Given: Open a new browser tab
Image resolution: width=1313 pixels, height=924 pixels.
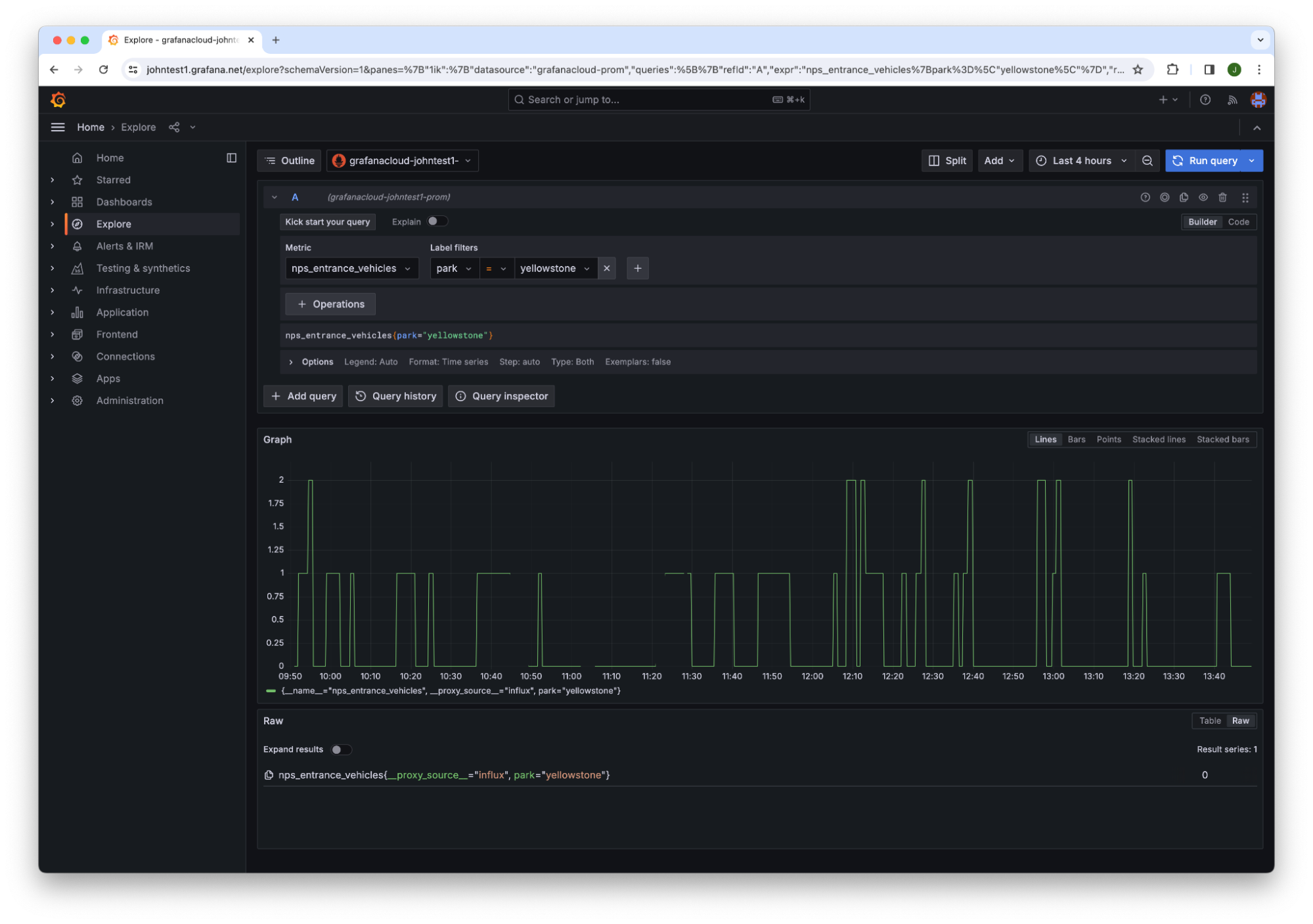Looking at the screenshot, I should tap(276, 40).
